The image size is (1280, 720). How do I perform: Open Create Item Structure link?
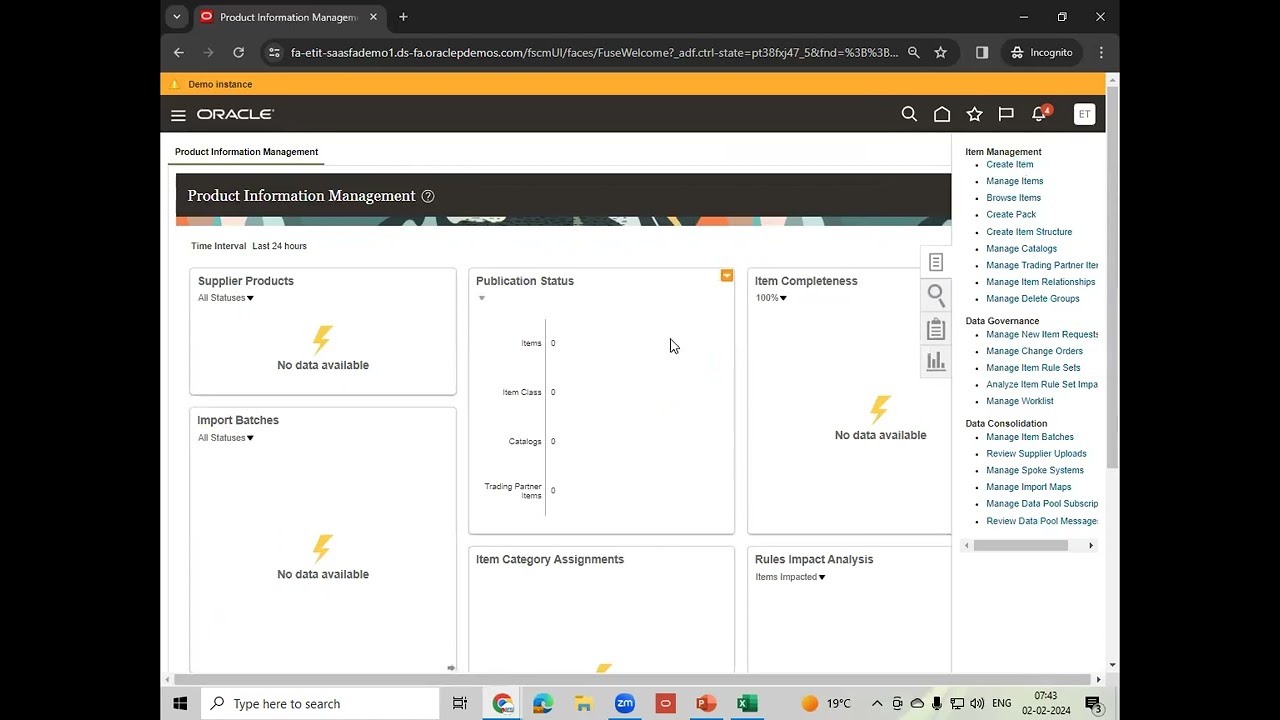click(1029, 232)
